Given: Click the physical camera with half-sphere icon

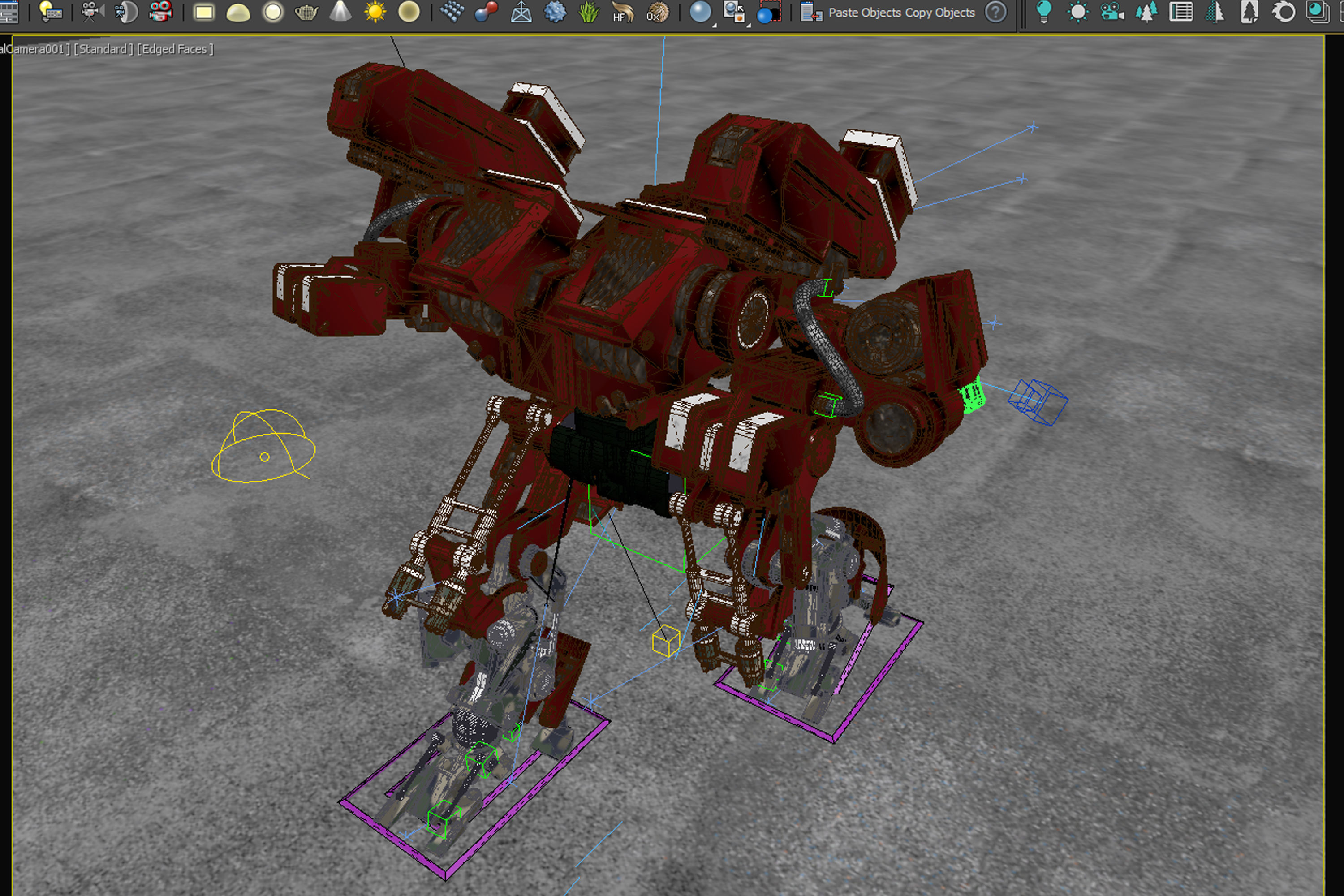Looking at the screenshot, I should [126, 12].
